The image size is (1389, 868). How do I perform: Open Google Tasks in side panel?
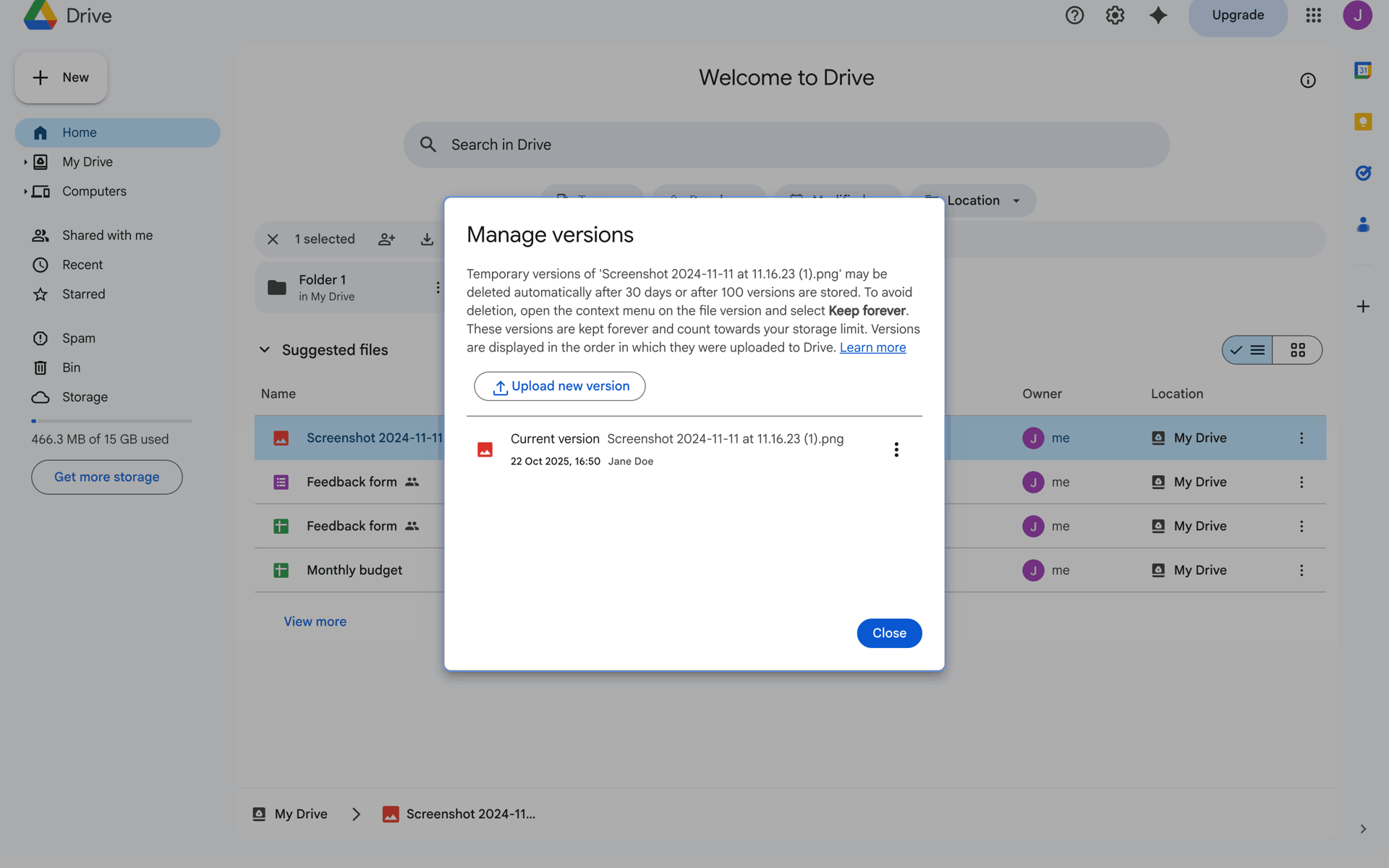point(1363,173)
